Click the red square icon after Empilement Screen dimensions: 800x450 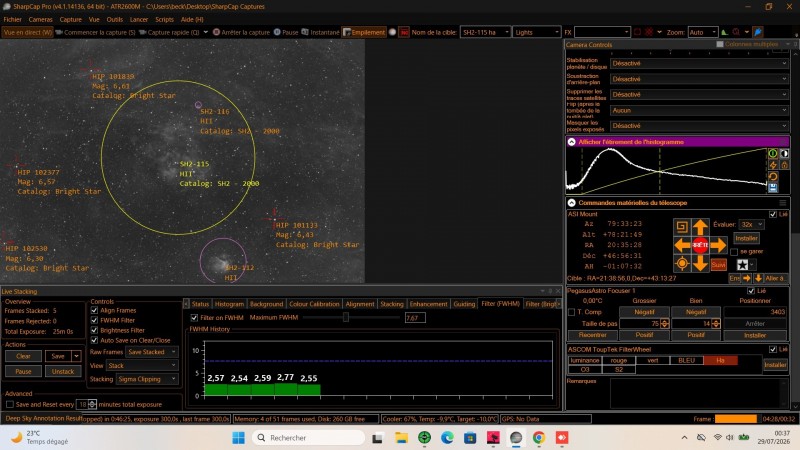[404, 32]
